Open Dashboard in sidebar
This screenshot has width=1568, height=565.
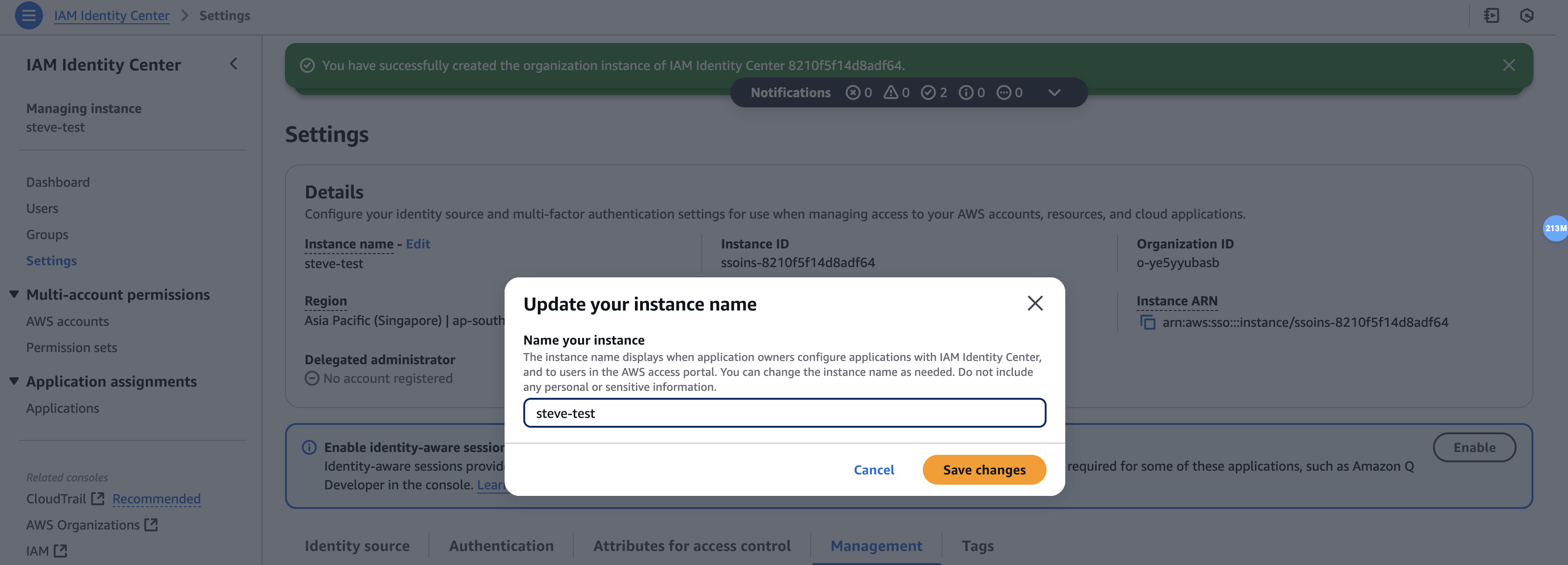[58, 183]
